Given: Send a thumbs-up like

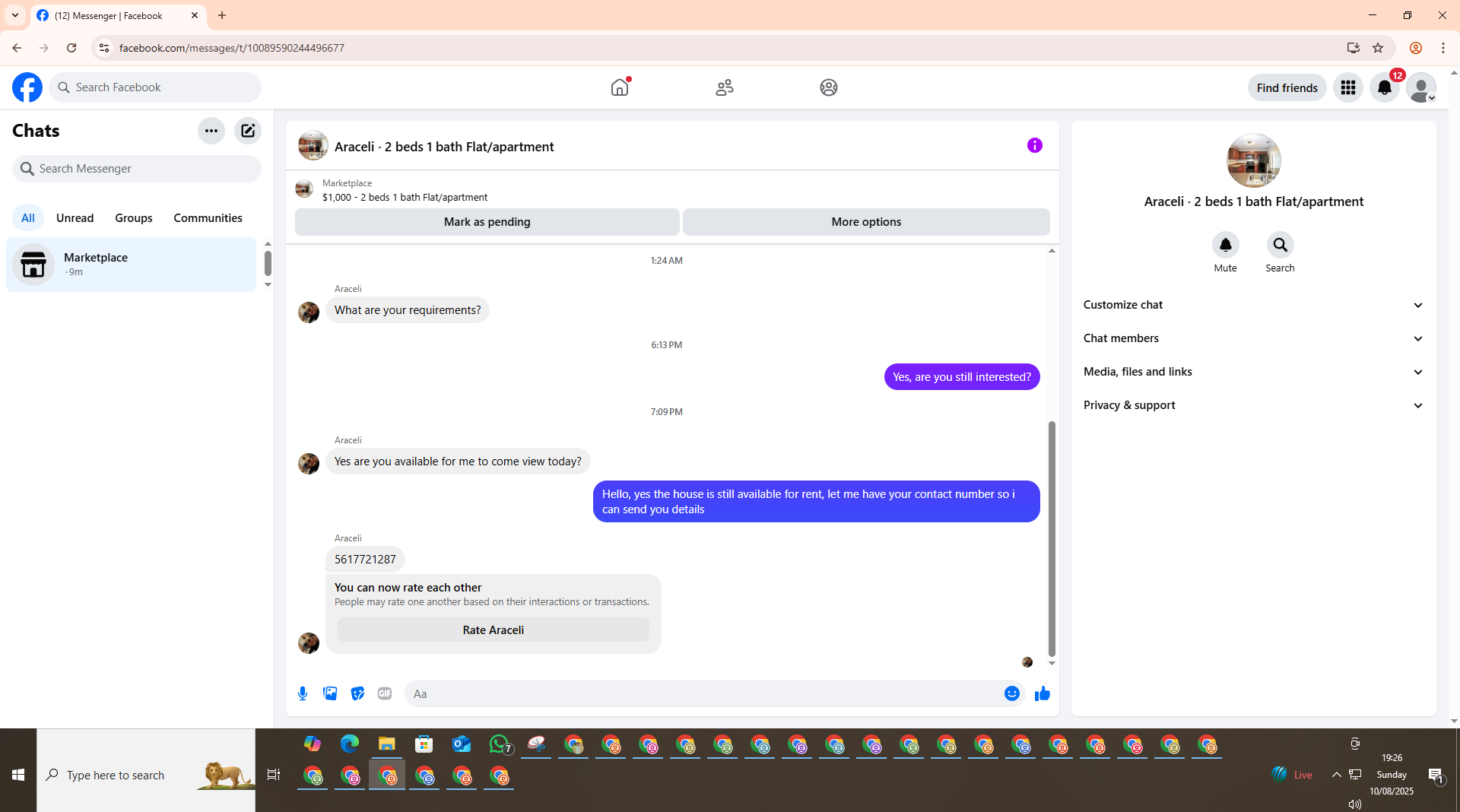Looking at the screenshot, I should pyautogui.click(x=1043, y=693).
